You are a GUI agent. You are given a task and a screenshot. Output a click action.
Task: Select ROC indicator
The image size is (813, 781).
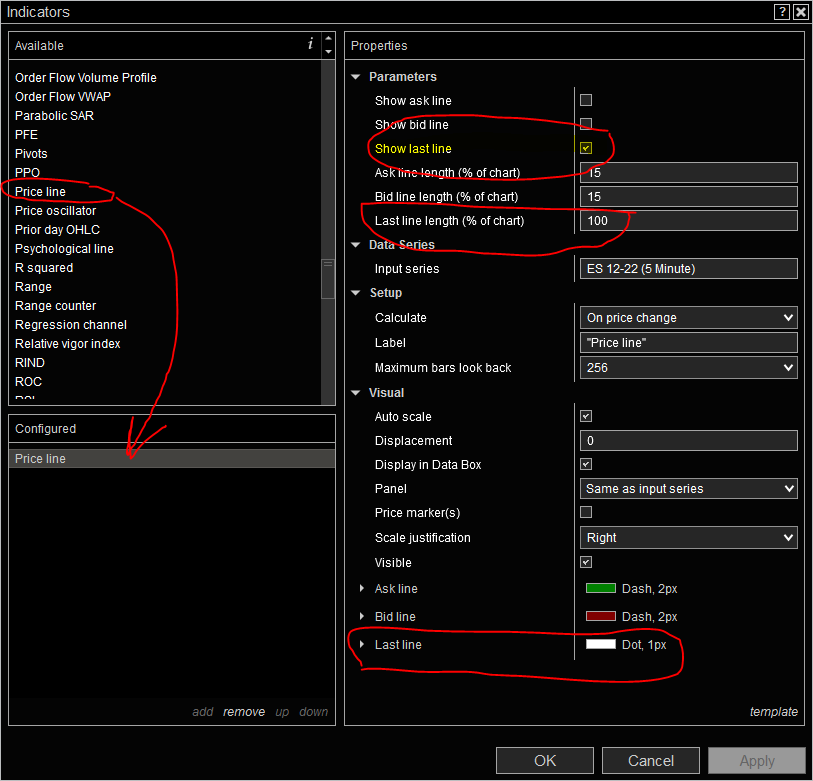(x=29, y=382)
